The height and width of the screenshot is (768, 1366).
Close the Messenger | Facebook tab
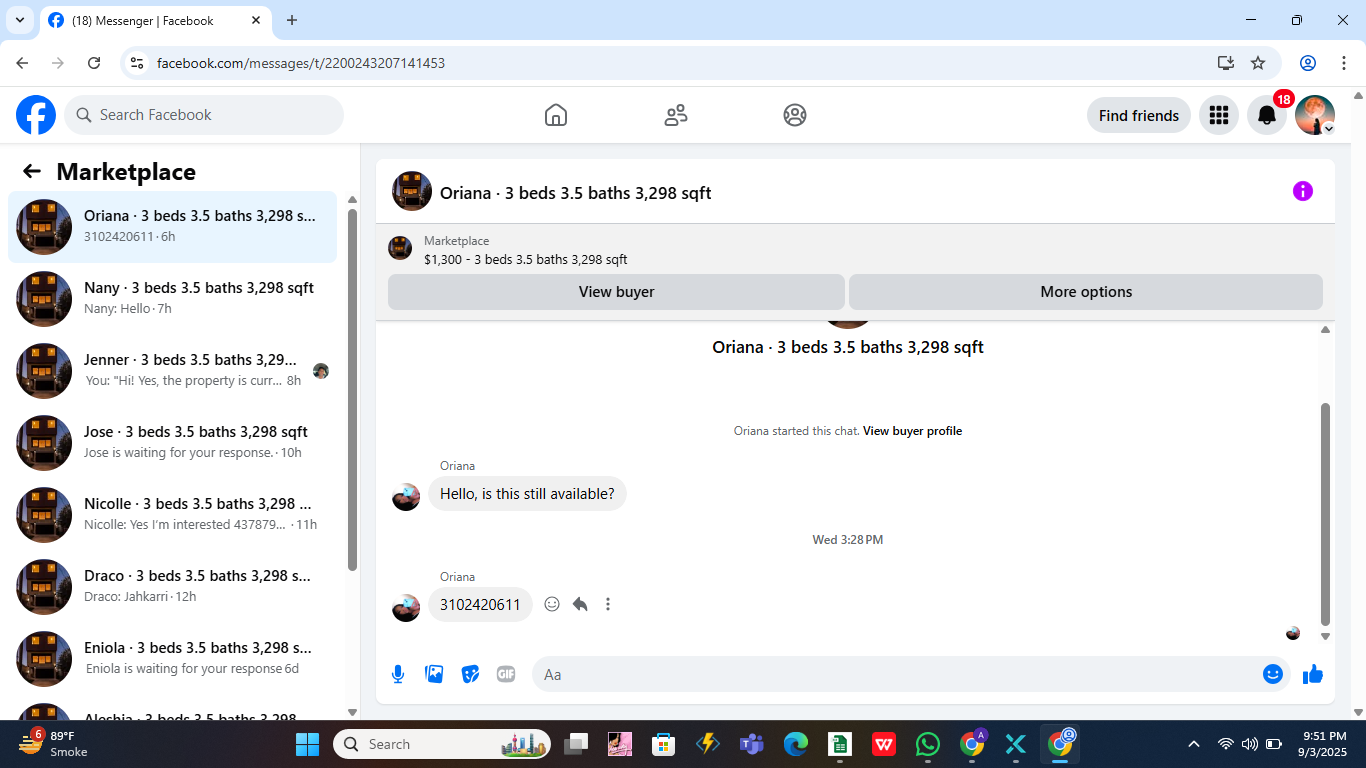[x=256, y=20]
